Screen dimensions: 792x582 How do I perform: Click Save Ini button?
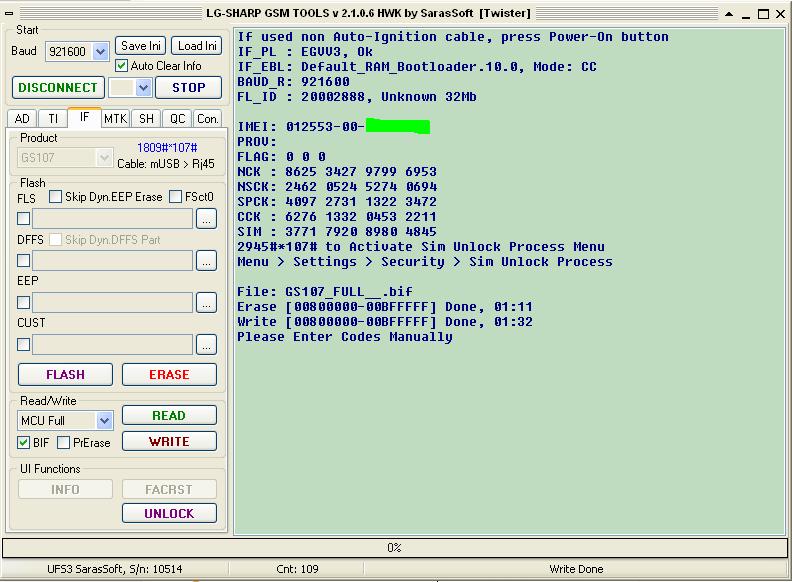tap(141, 46)
